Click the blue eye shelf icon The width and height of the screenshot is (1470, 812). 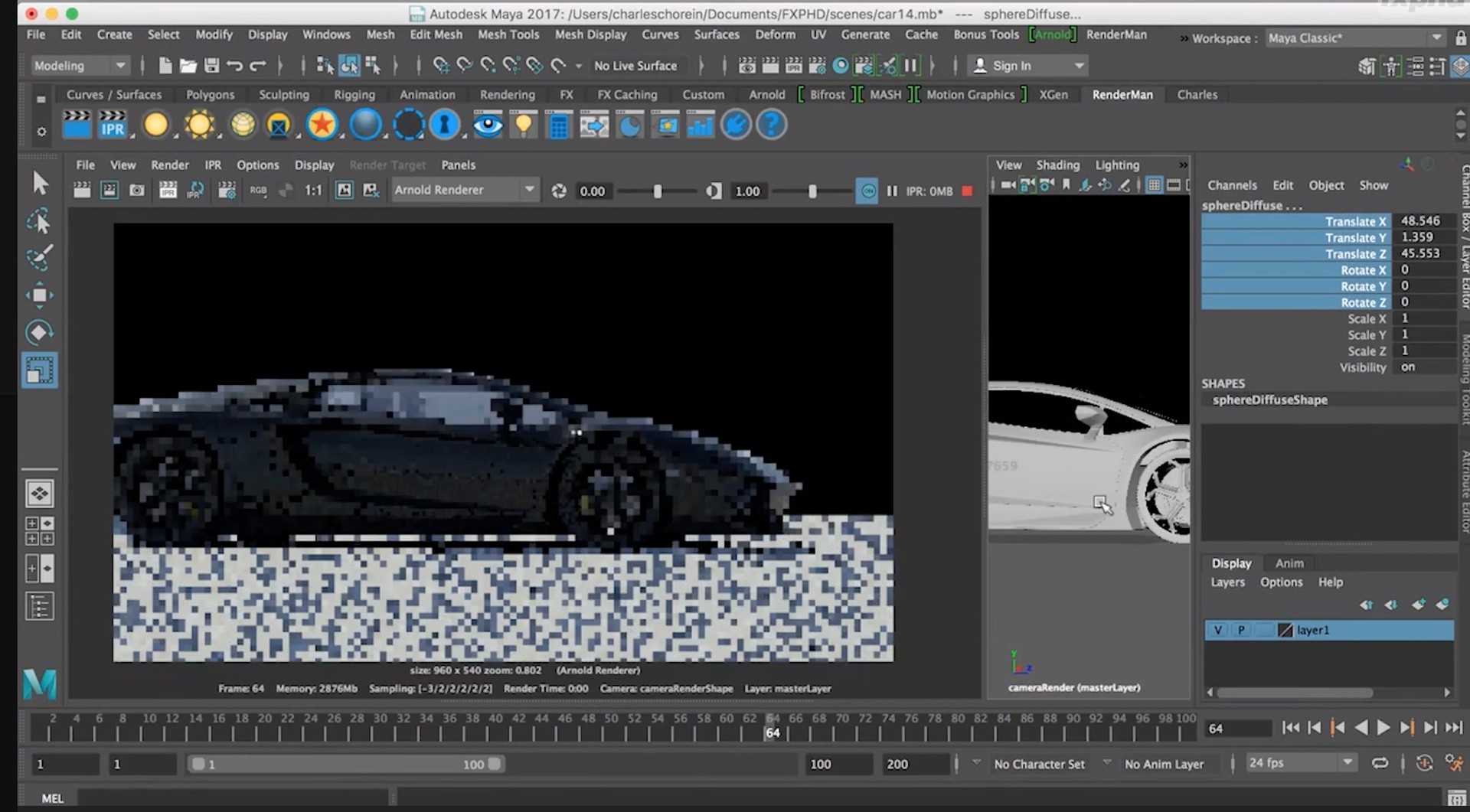click(x=488, y=125)
